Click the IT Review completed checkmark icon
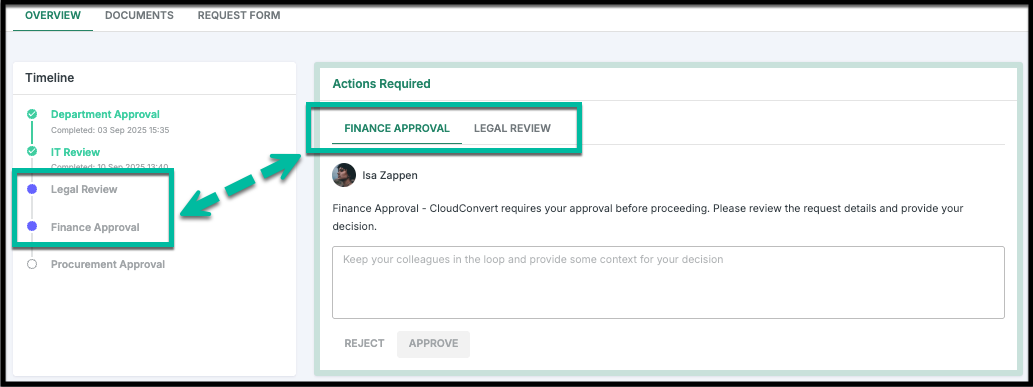 tap(32, 152)
